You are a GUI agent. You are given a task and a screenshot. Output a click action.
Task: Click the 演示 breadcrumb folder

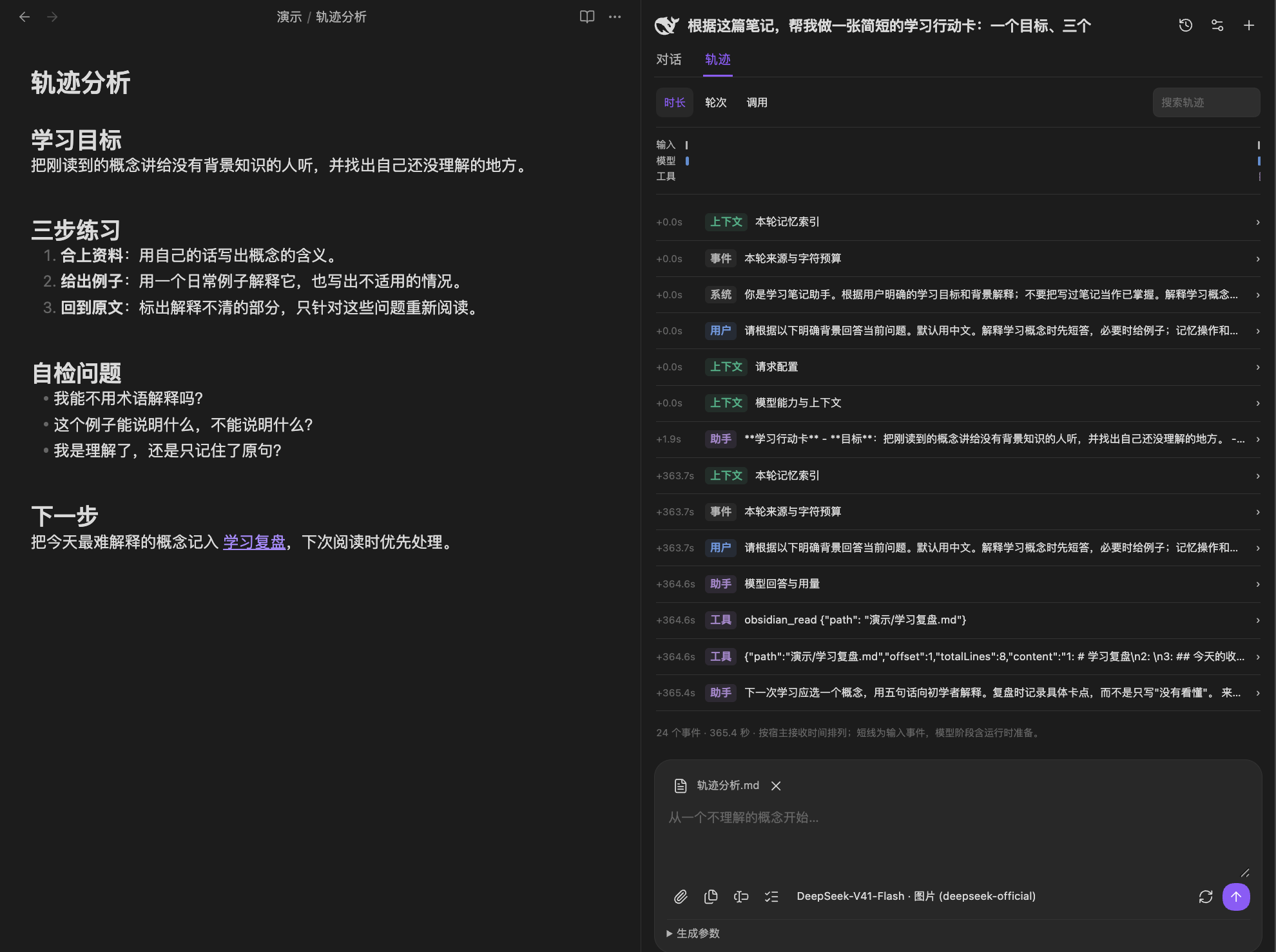[x=289, y=17]
